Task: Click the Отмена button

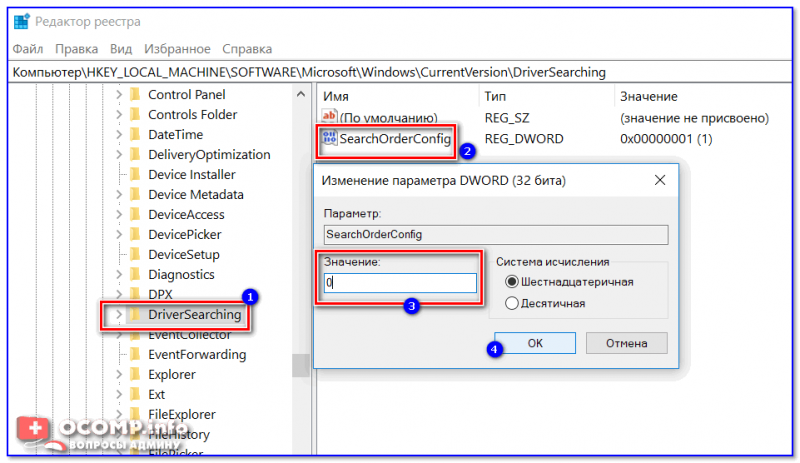Action: pyautogui.click(x=627, y=343)
